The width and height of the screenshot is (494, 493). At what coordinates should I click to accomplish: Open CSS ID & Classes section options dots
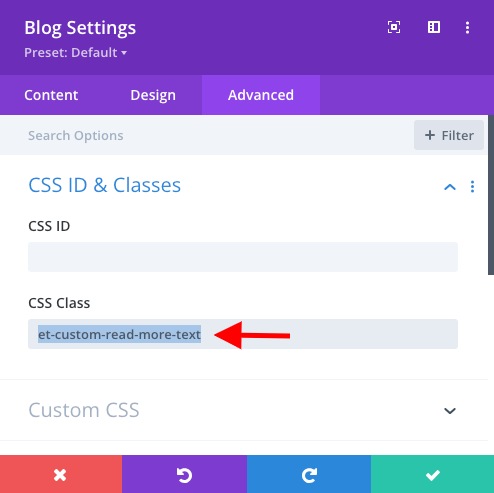(x=472, y=187)
